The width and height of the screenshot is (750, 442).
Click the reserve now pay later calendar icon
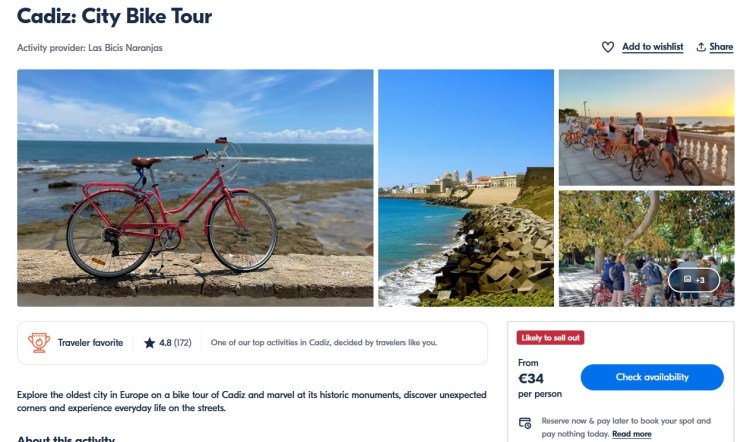point(525,422)
